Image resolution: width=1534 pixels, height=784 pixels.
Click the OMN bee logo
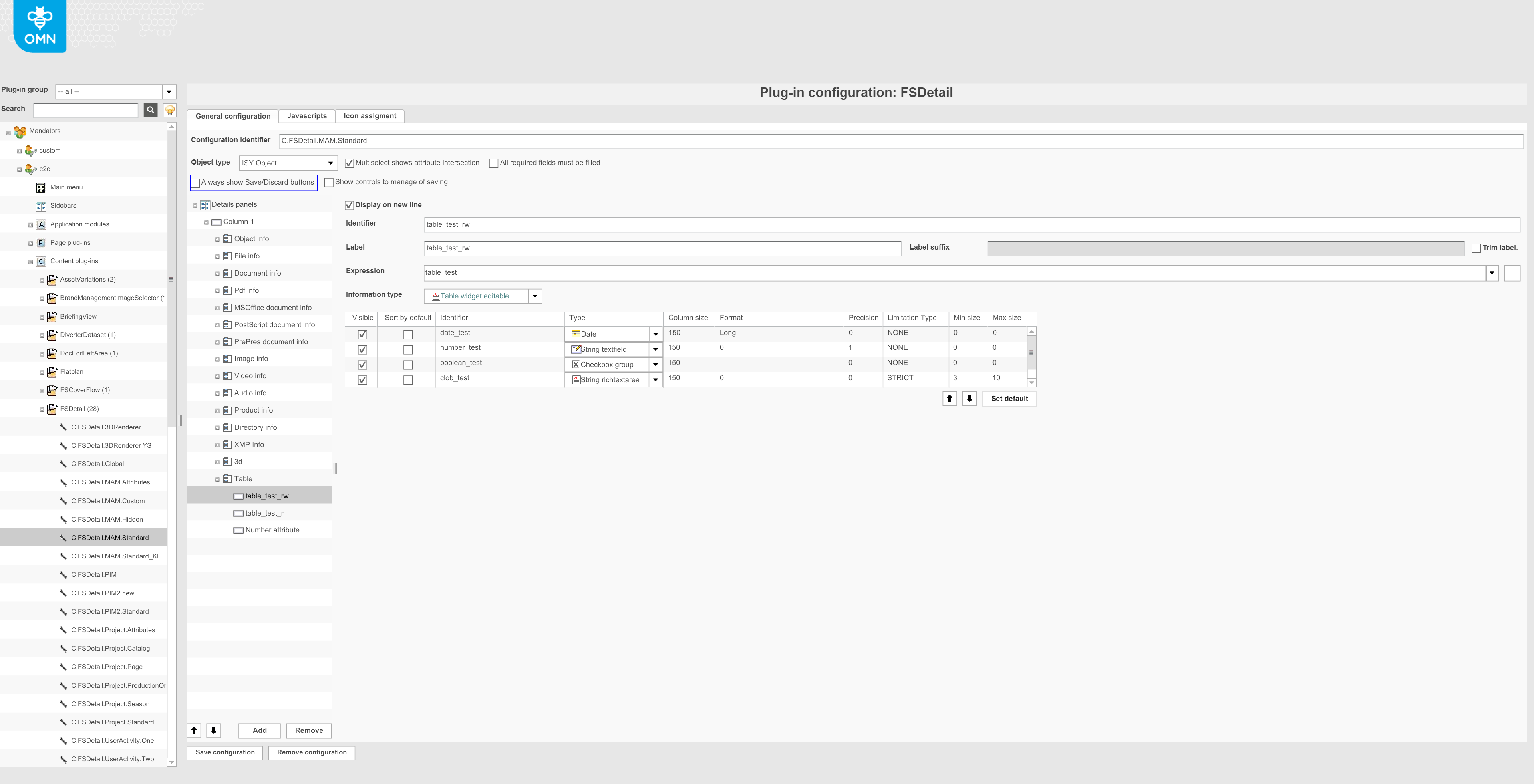[39, 26]
